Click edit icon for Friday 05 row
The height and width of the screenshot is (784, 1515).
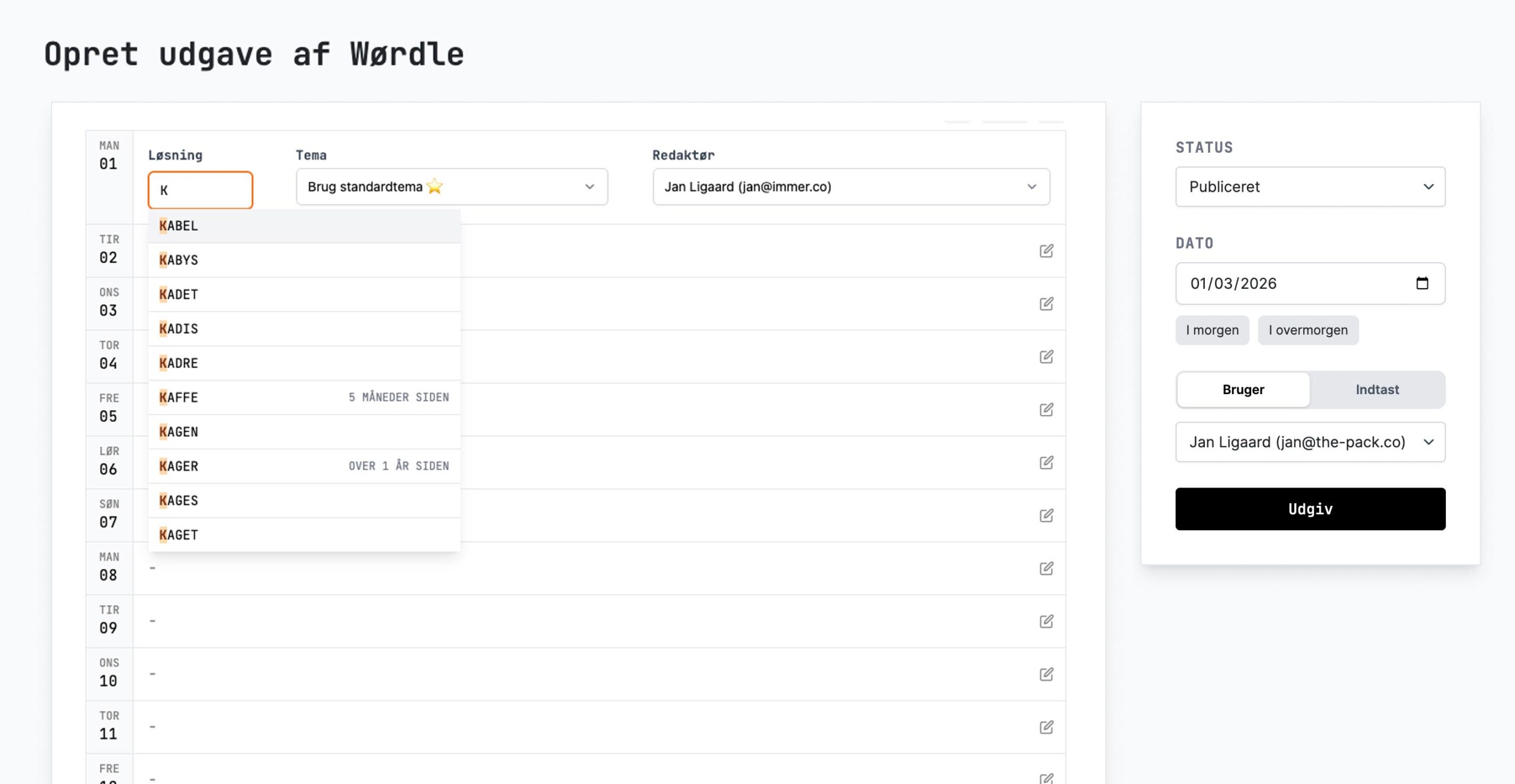[x=1046, y=409]
